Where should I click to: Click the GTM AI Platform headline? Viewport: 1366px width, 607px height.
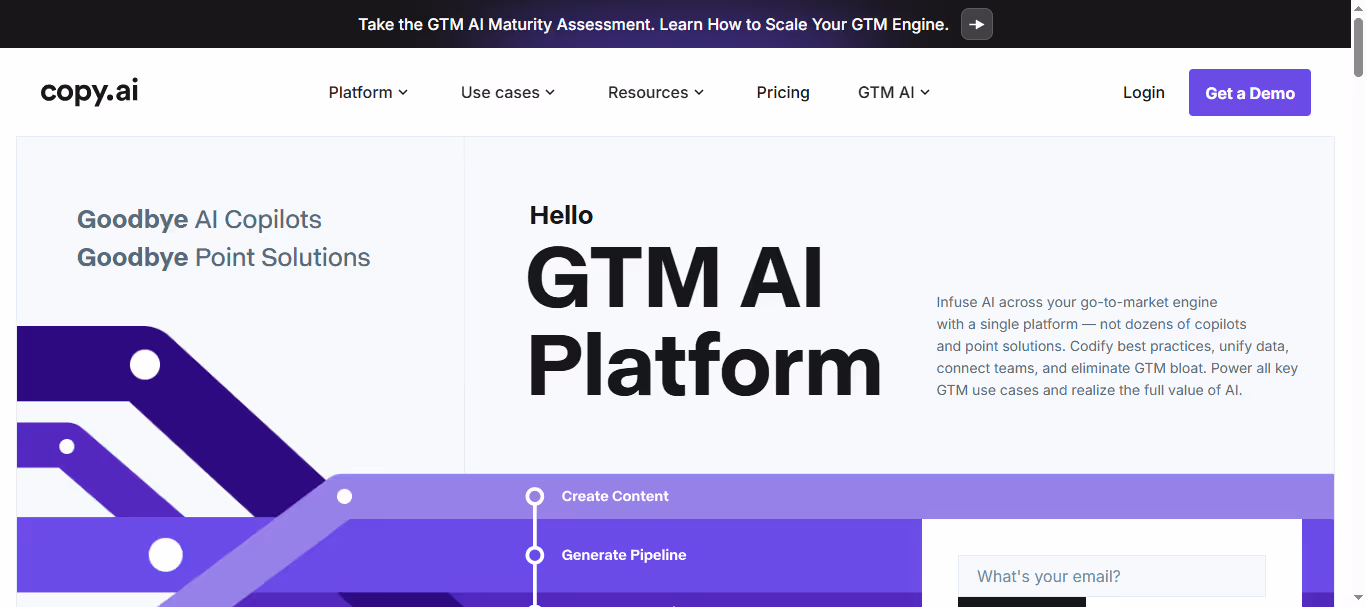pos(704,321)
